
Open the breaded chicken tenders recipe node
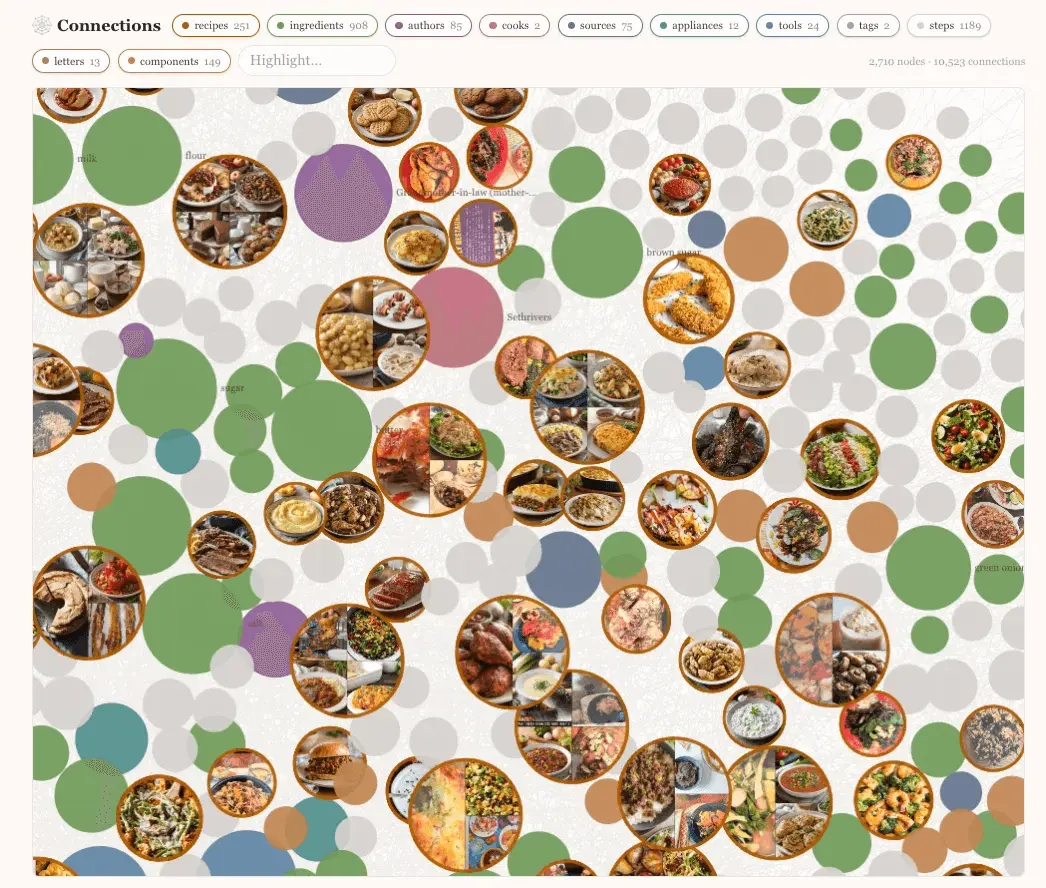point(688,298)
